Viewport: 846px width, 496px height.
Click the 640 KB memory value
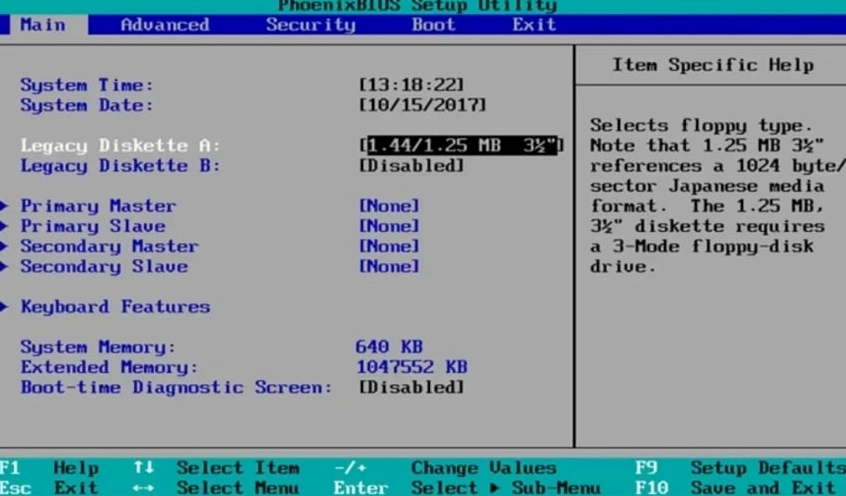(389, 346)
